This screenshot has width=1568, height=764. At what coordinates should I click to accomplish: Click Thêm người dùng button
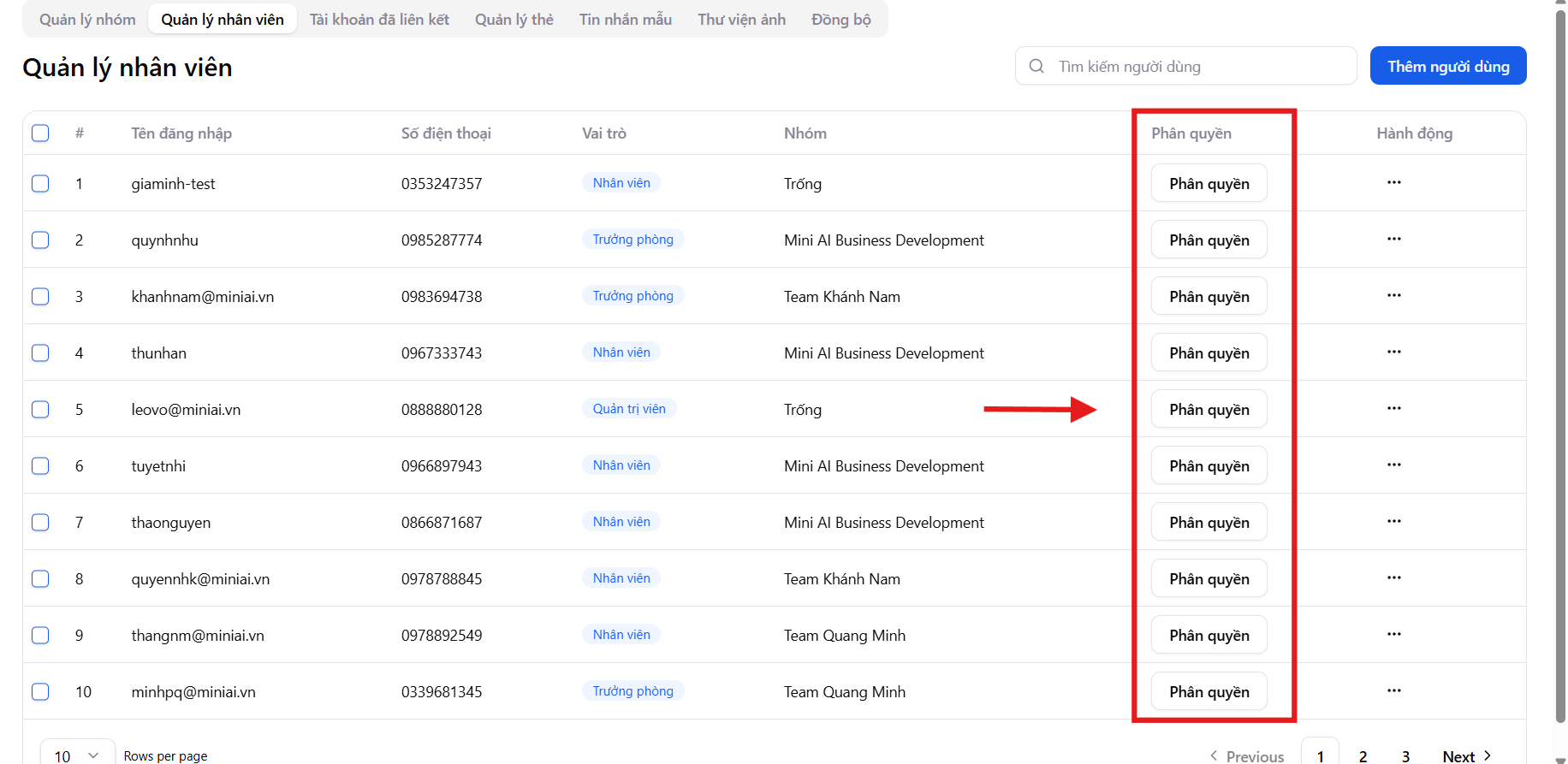click(1447, 66)
